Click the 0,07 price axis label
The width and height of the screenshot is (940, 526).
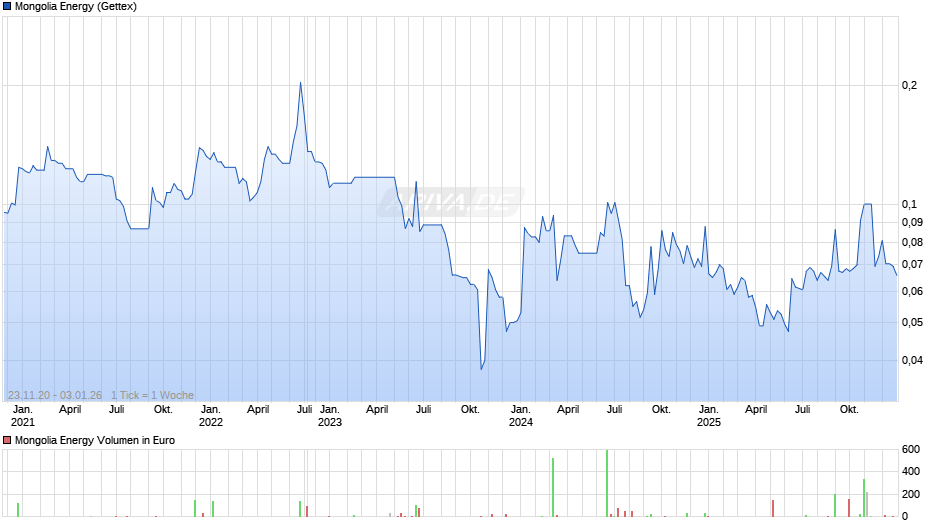912,264
